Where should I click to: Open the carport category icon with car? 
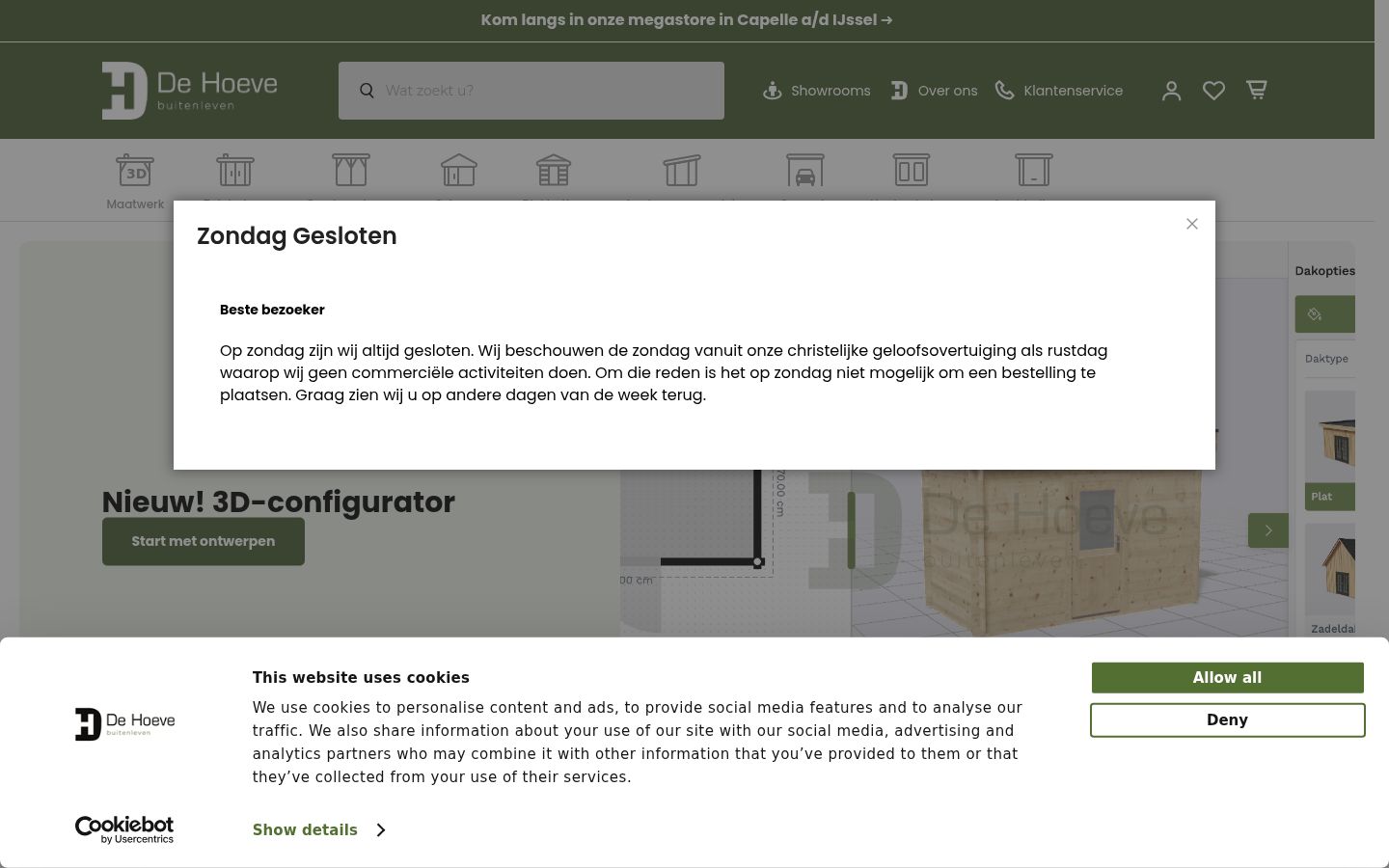click(x=804, y=170)
